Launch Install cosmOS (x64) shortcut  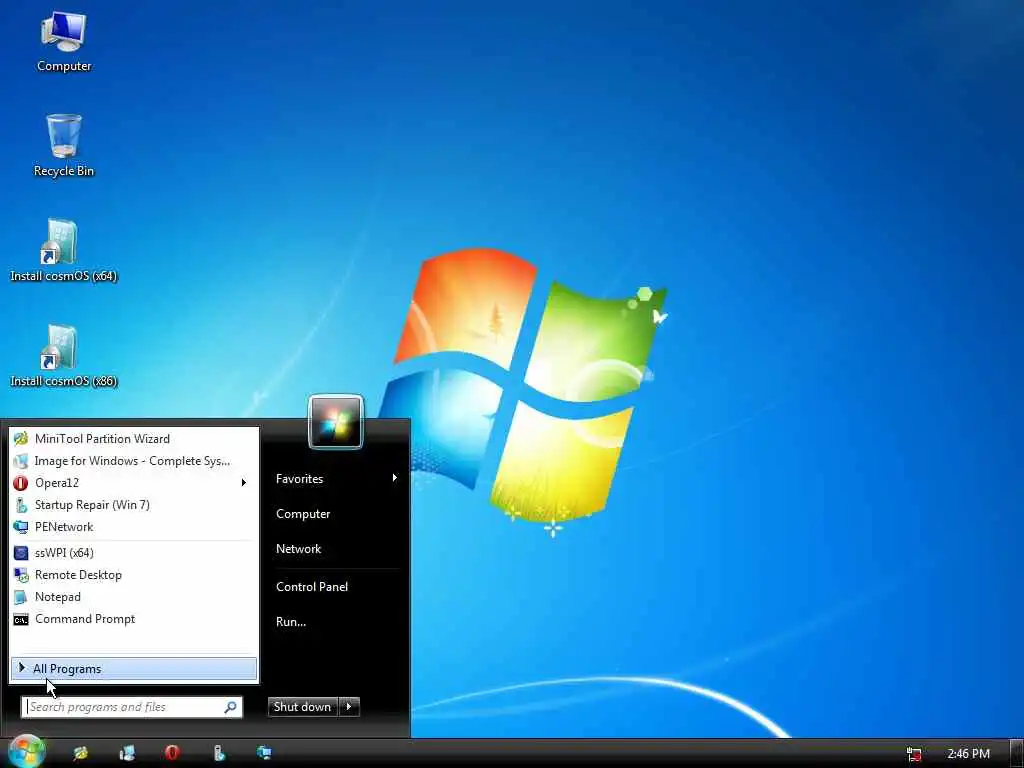click(63, 251)
